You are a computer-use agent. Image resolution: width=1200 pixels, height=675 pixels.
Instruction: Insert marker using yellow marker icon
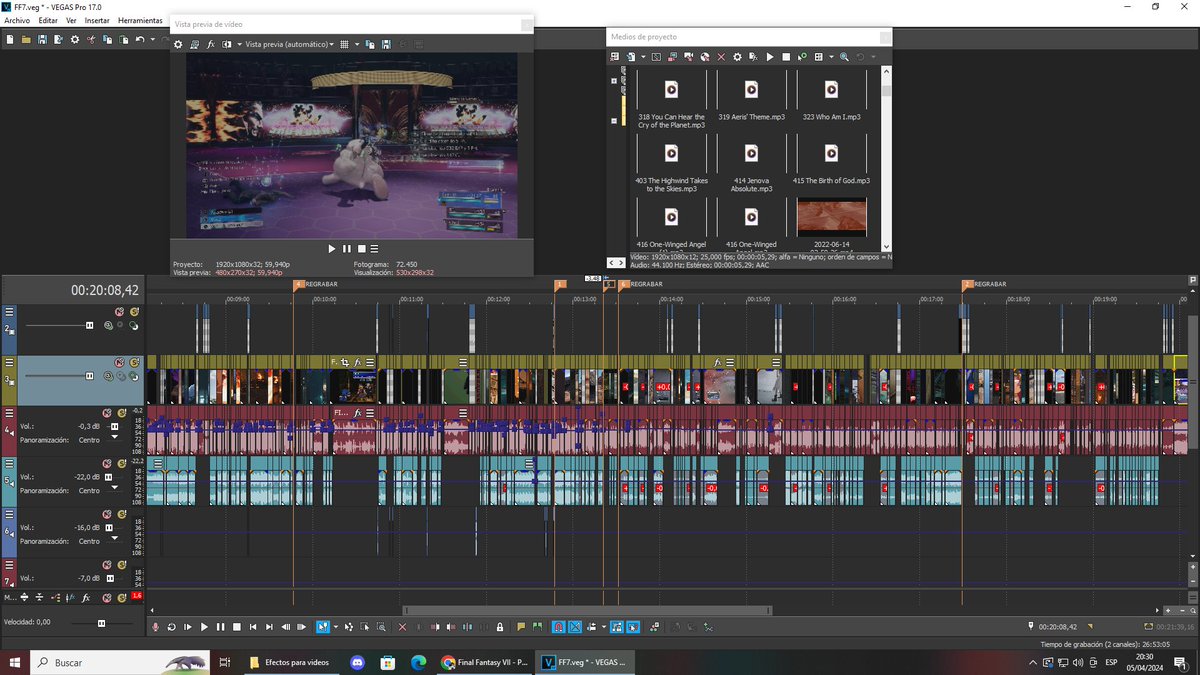521,627
